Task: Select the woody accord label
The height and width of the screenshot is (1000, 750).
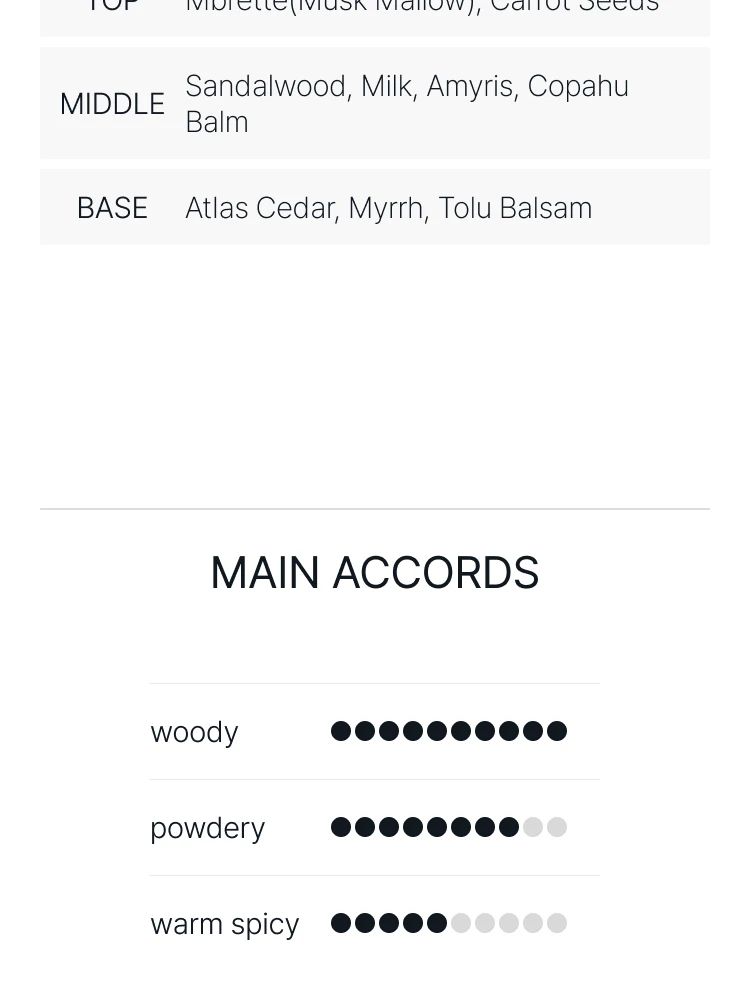Action: 194,732
